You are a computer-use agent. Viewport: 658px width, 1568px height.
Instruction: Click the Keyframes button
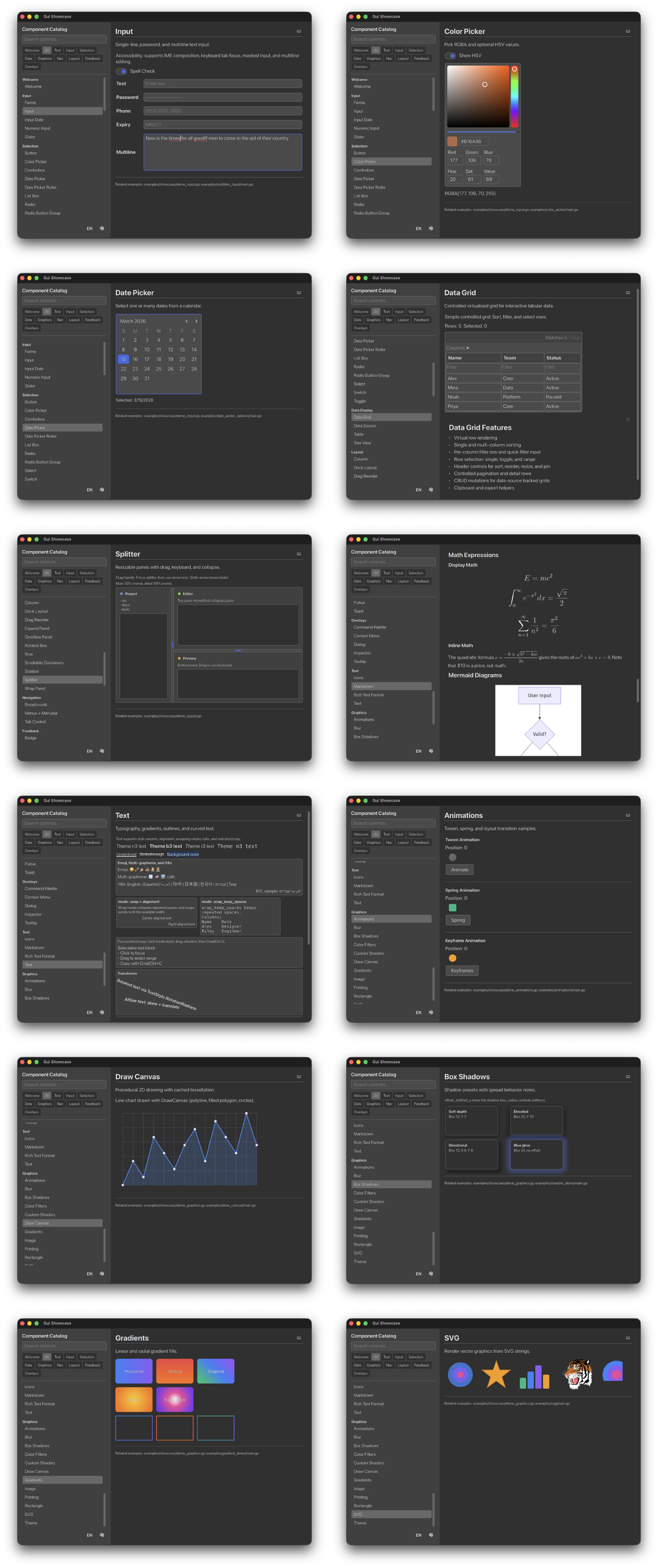(x=462, y=970)
